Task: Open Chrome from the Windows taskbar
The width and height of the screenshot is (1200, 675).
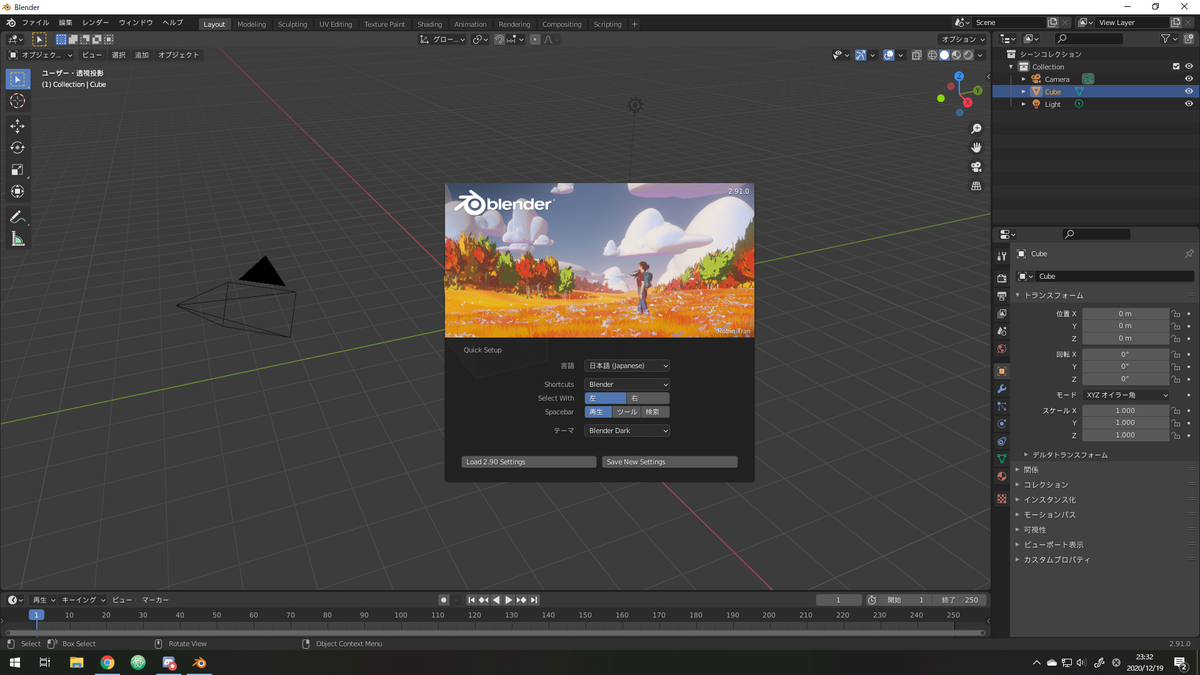Action: 107,663
